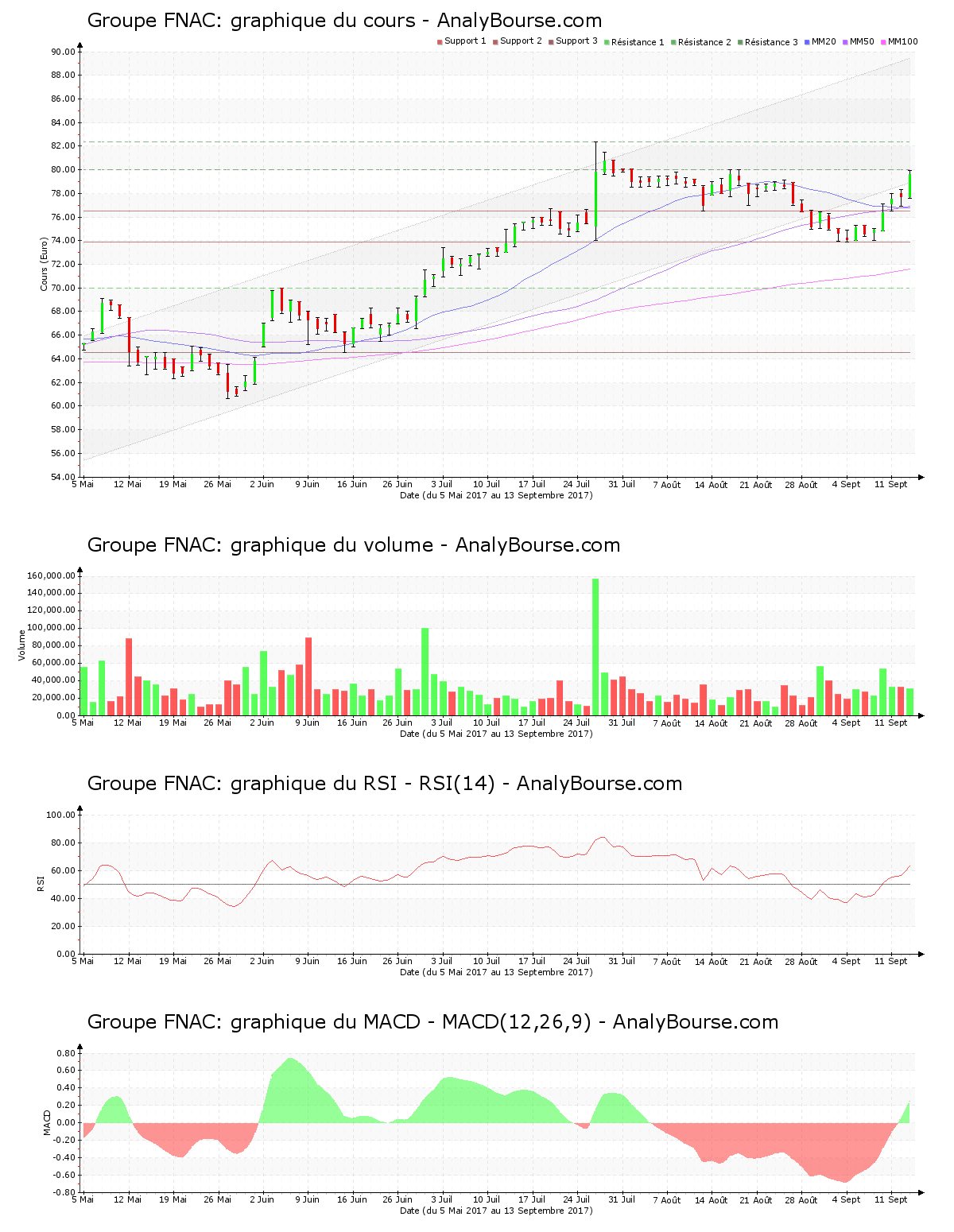Click the tallest volume bar near 24 Juil
Viewport: 954px width, 1232px height.
(595, 647)
